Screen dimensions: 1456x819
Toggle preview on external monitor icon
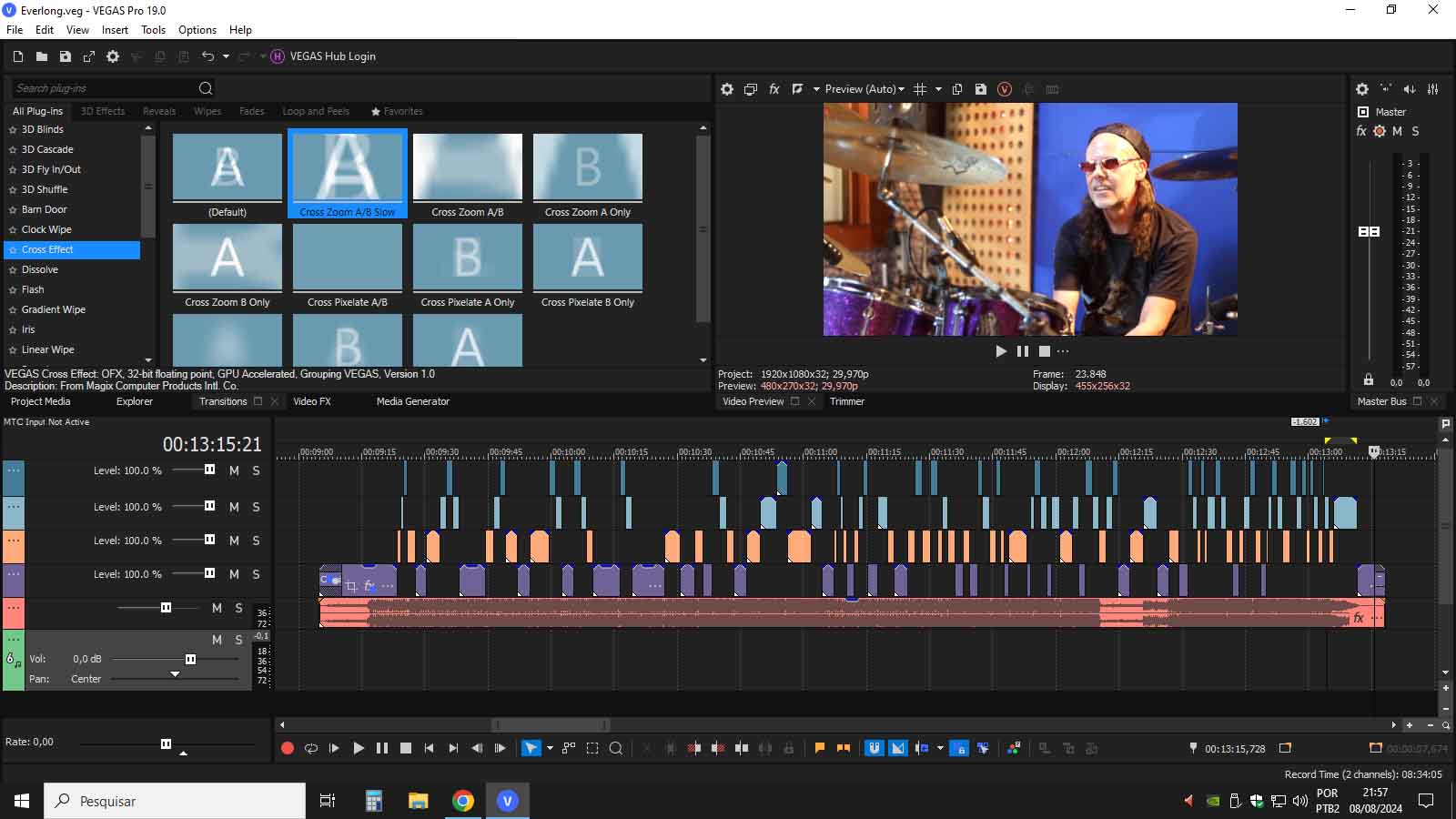click(x=751, y=89)
